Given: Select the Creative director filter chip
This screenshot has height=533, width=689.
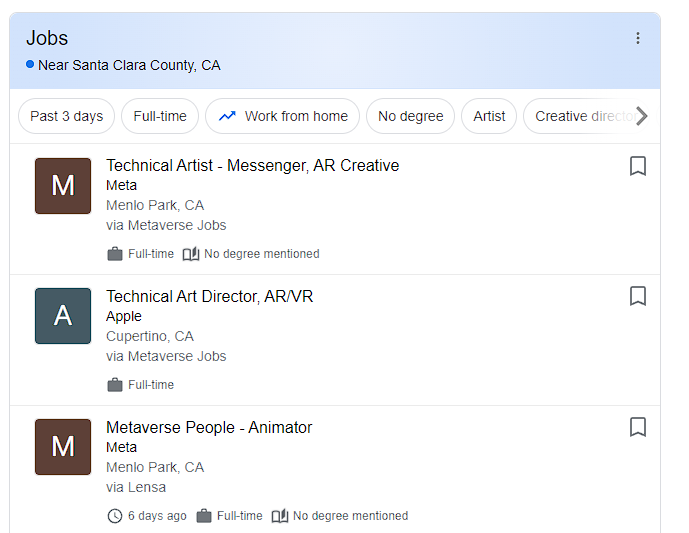Looking at the screenshot, I should [580, 116].
